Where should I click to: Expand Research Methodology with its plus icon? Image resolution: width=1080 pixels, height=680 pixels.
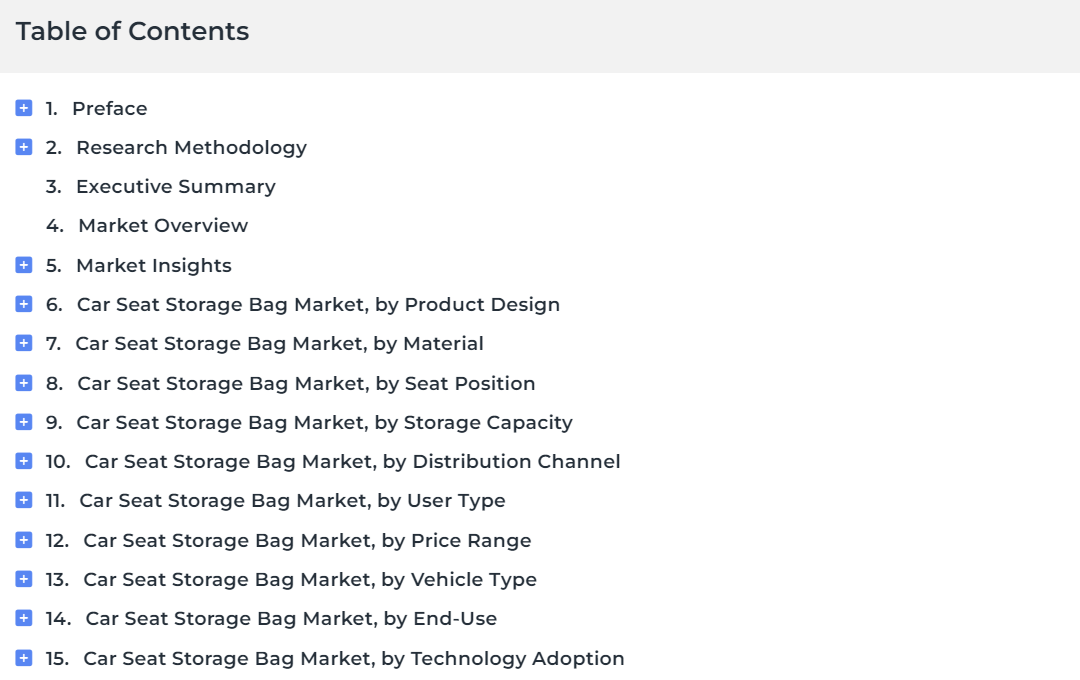coord(23,147)
